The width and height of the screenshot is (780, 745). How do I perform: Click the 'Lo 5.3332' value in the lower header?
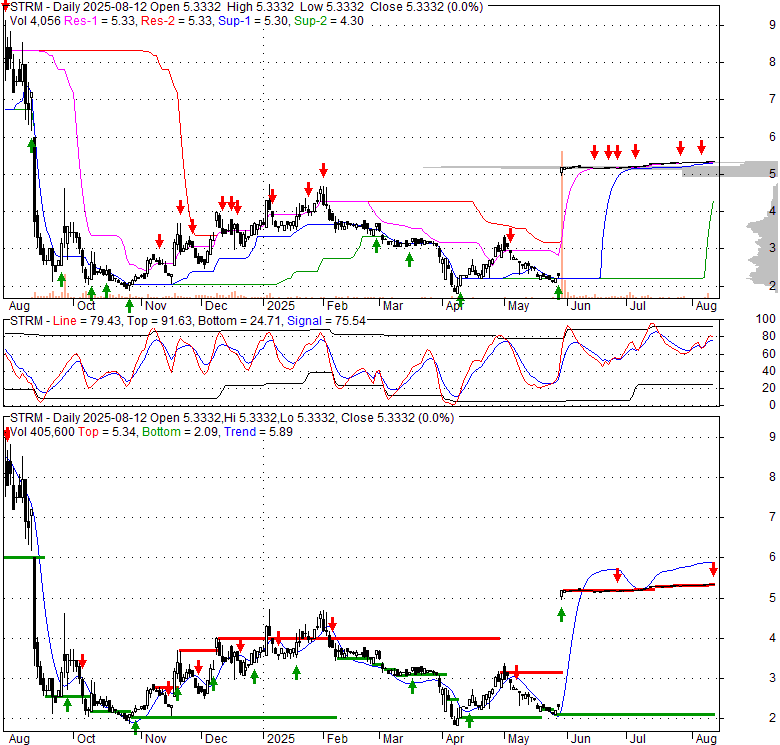[307, 418]
